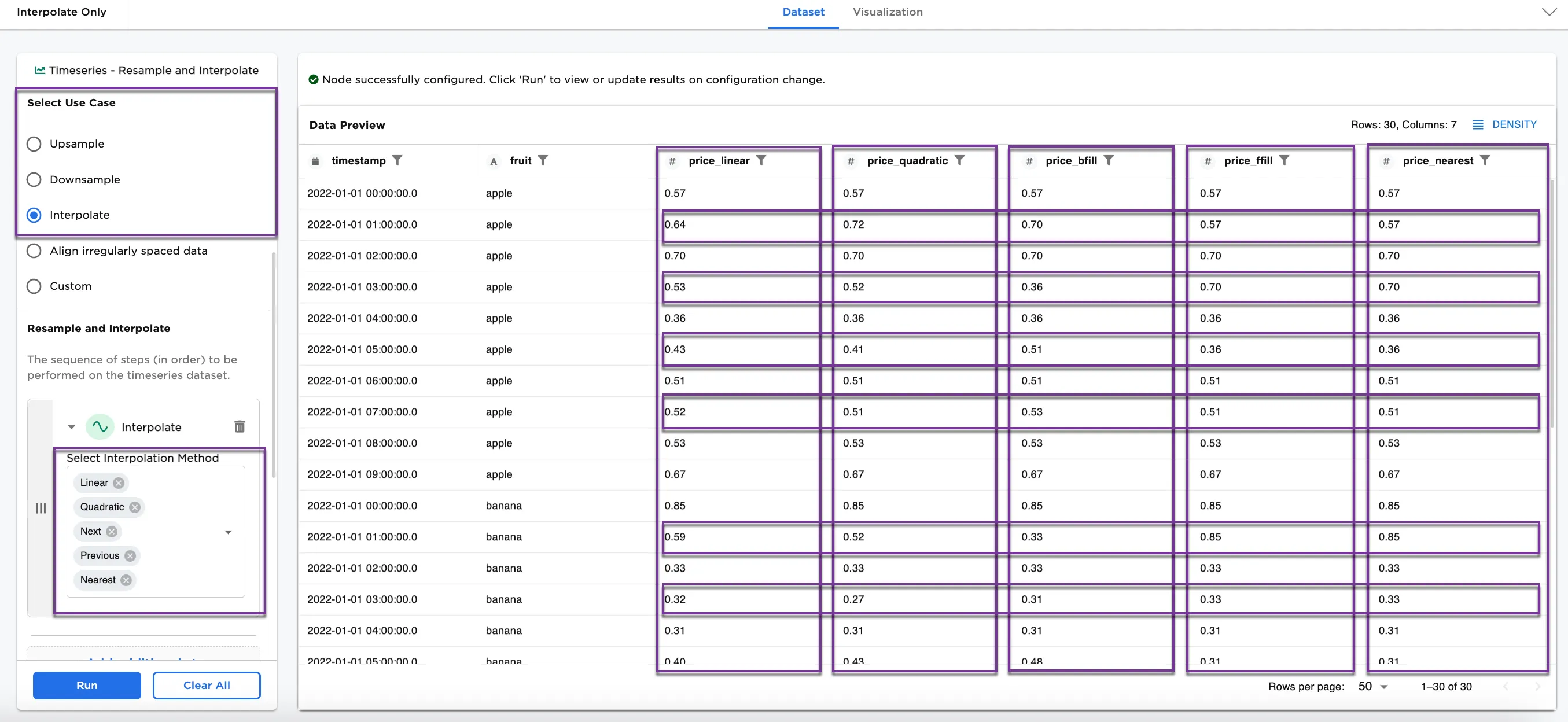Toggle the table DENSITY setting
Screen dimensions: 1568x722
click(1505, 125)
